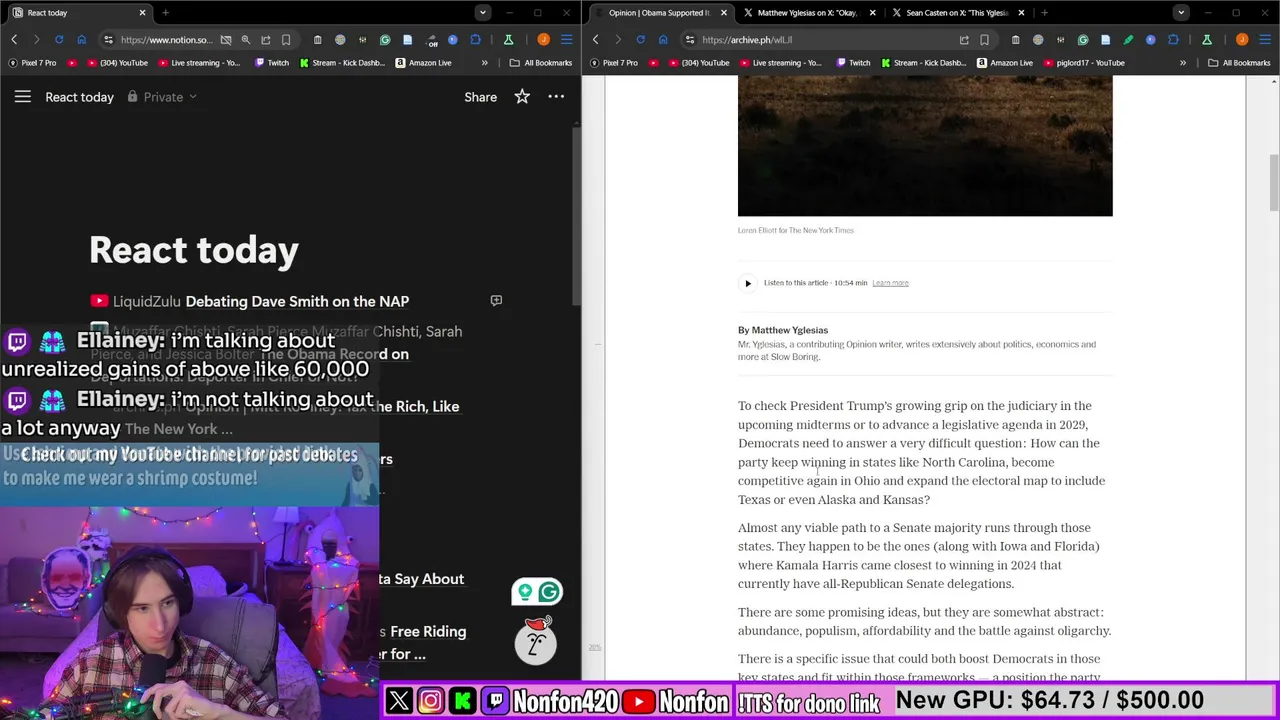Open the Notion sidebar hamburger menu
This screenshot has width=1280, height=720.
point(22,97)
